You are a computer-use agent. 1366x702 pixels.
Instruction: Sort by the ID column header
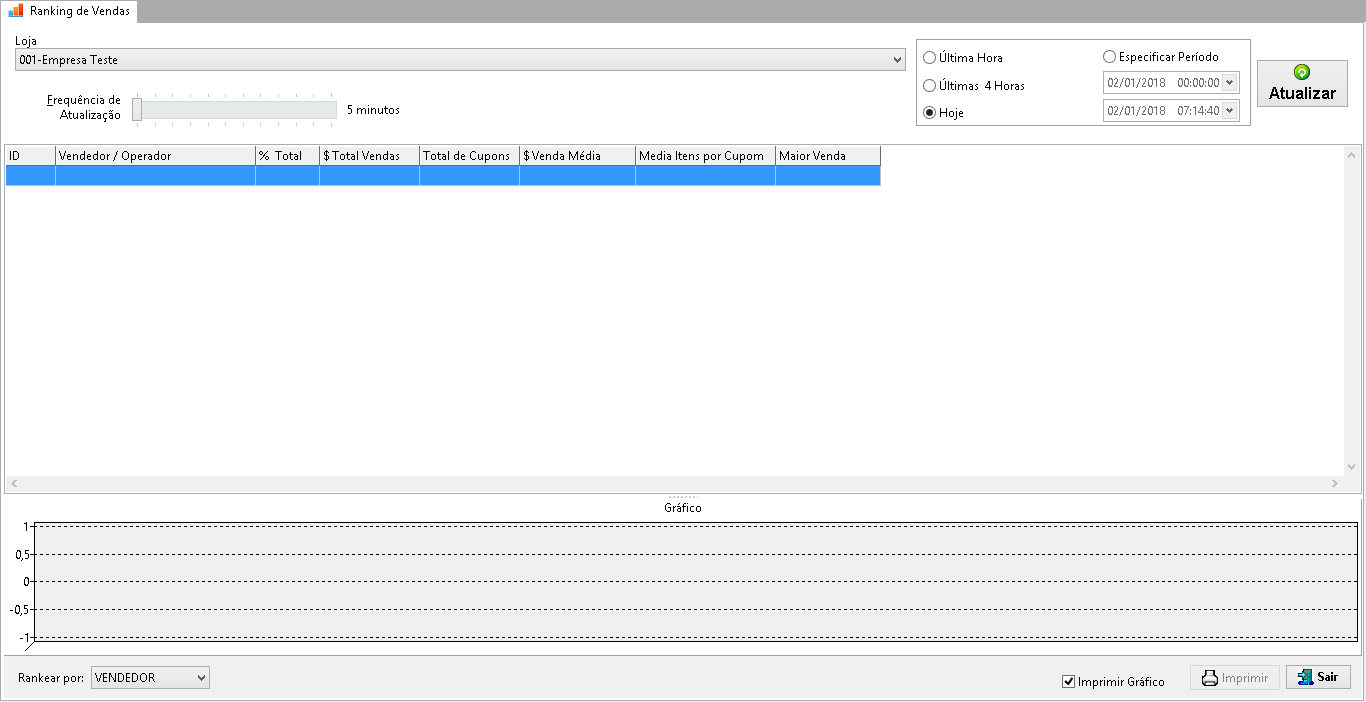point(30,156)
